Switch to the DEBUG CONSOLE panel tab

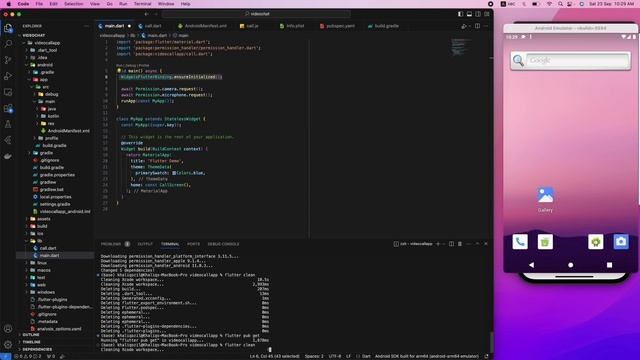tap(223, 244)
